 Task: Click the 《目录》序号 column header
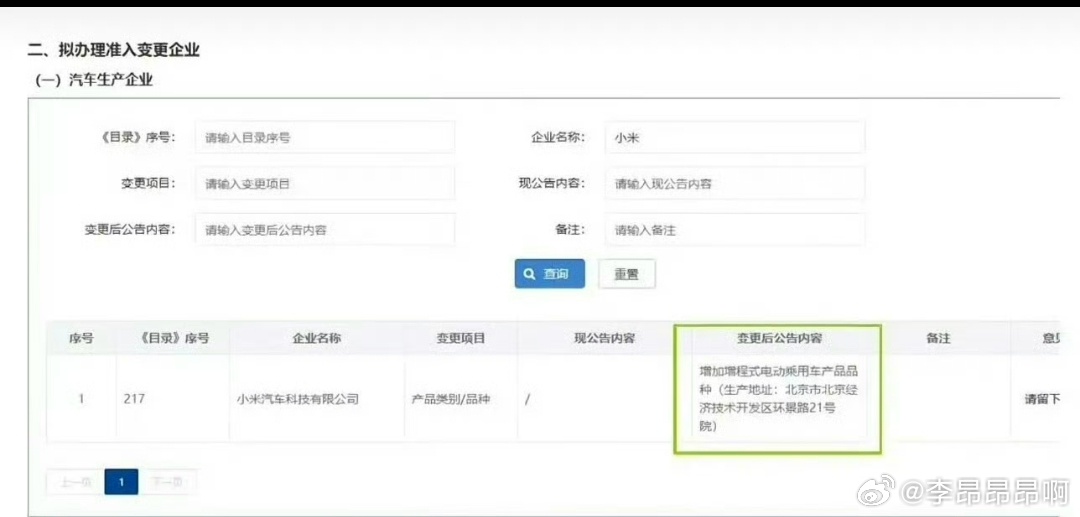pyautogui.click(x=173, y=338)
